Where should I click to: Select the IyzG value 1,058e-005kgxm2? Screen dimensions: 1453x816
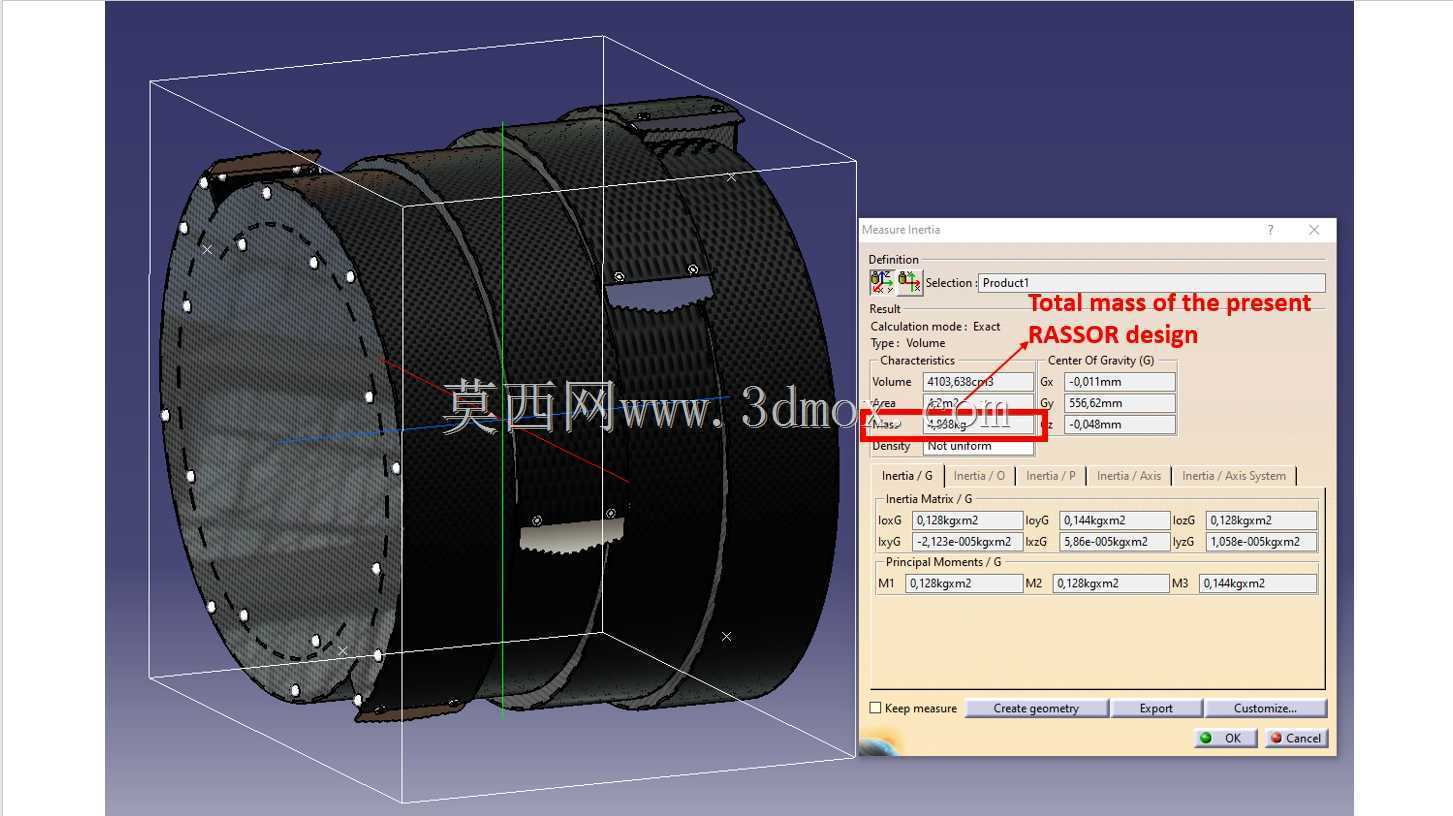coord(1261,542)
